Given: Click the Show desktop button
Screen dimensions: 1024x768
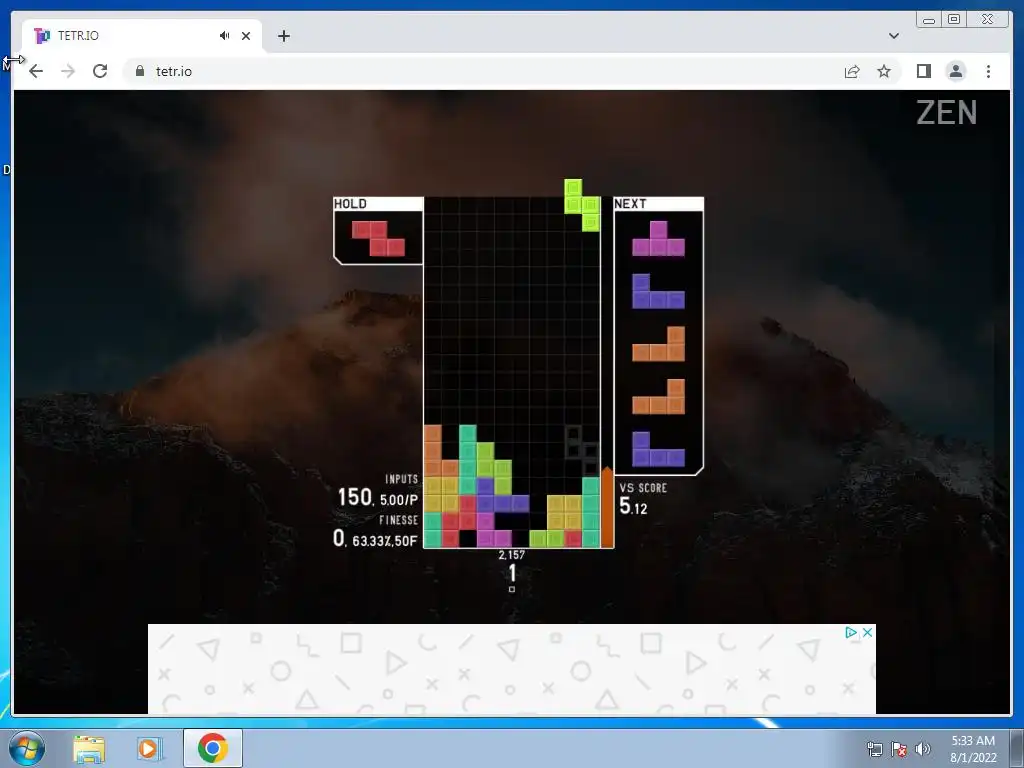Looking at the screenshot, I should (1017, 748).
